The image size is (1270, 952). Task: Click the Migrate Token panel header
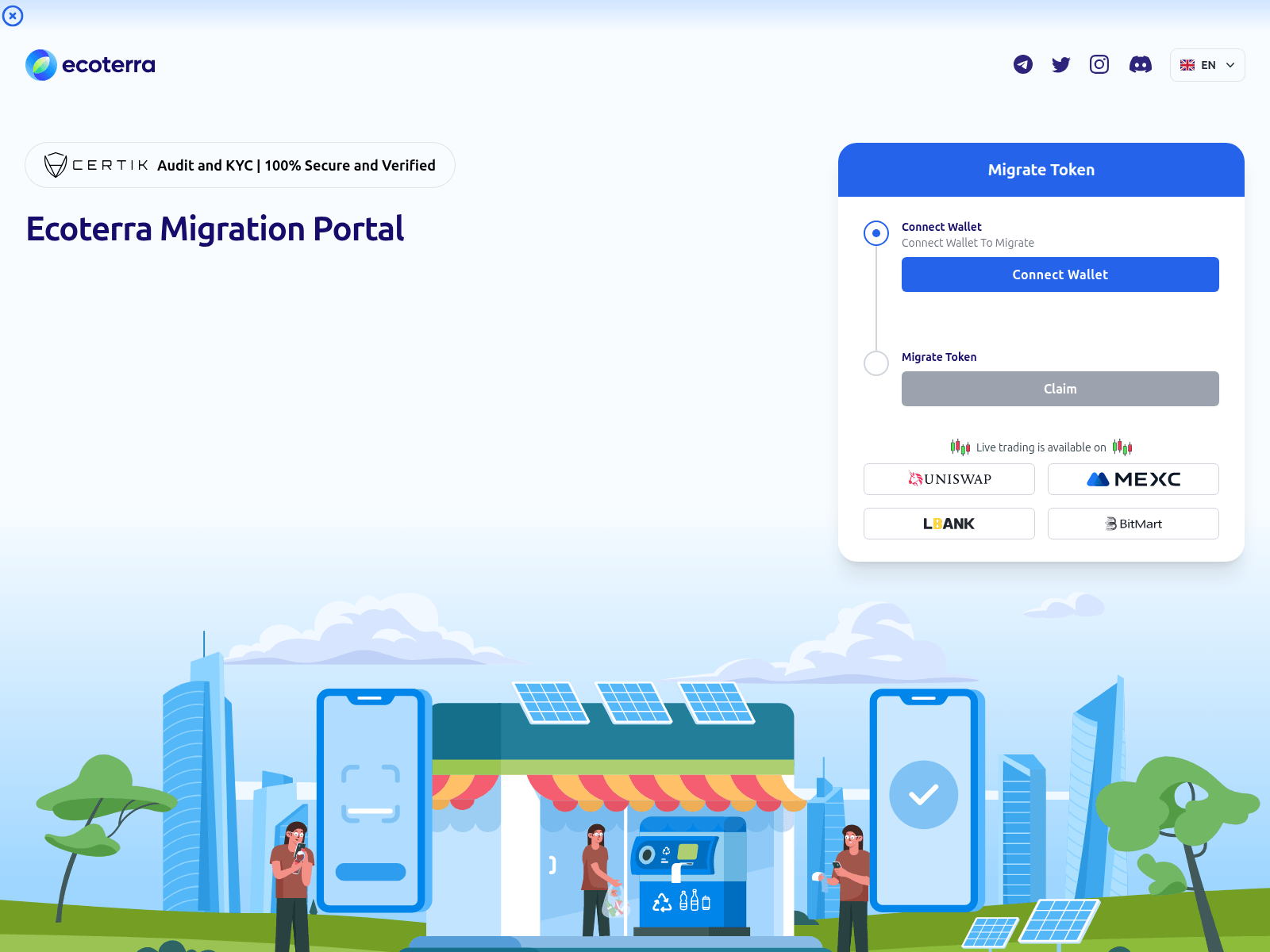point(1041,170)
